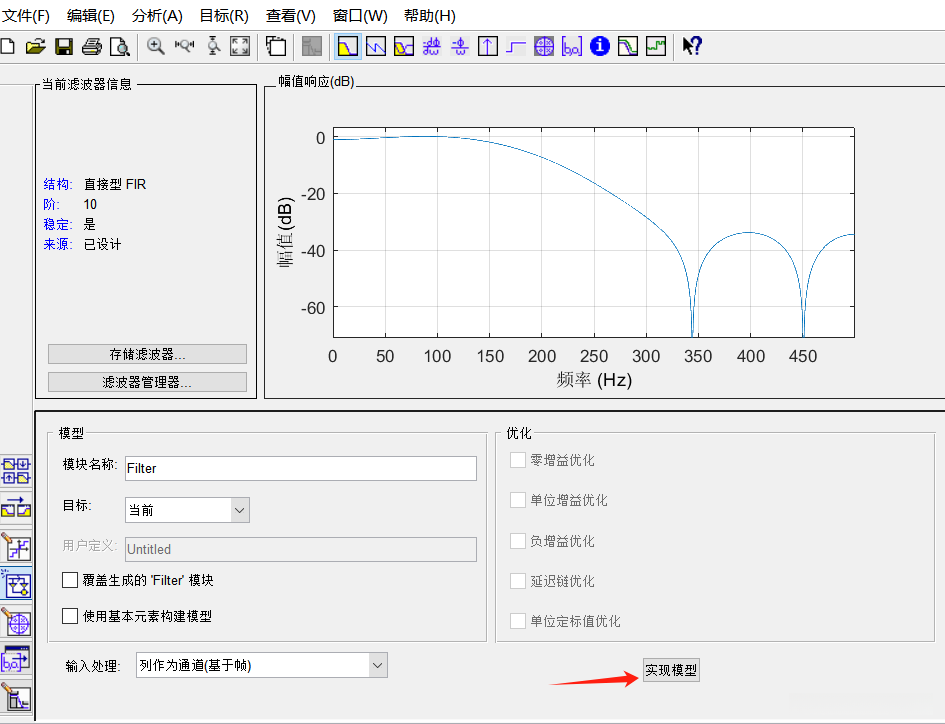Click the 稳定: label in filter info
Viewport: 945px width, 724px height.
pyautogui.click(x=58, y=224)
